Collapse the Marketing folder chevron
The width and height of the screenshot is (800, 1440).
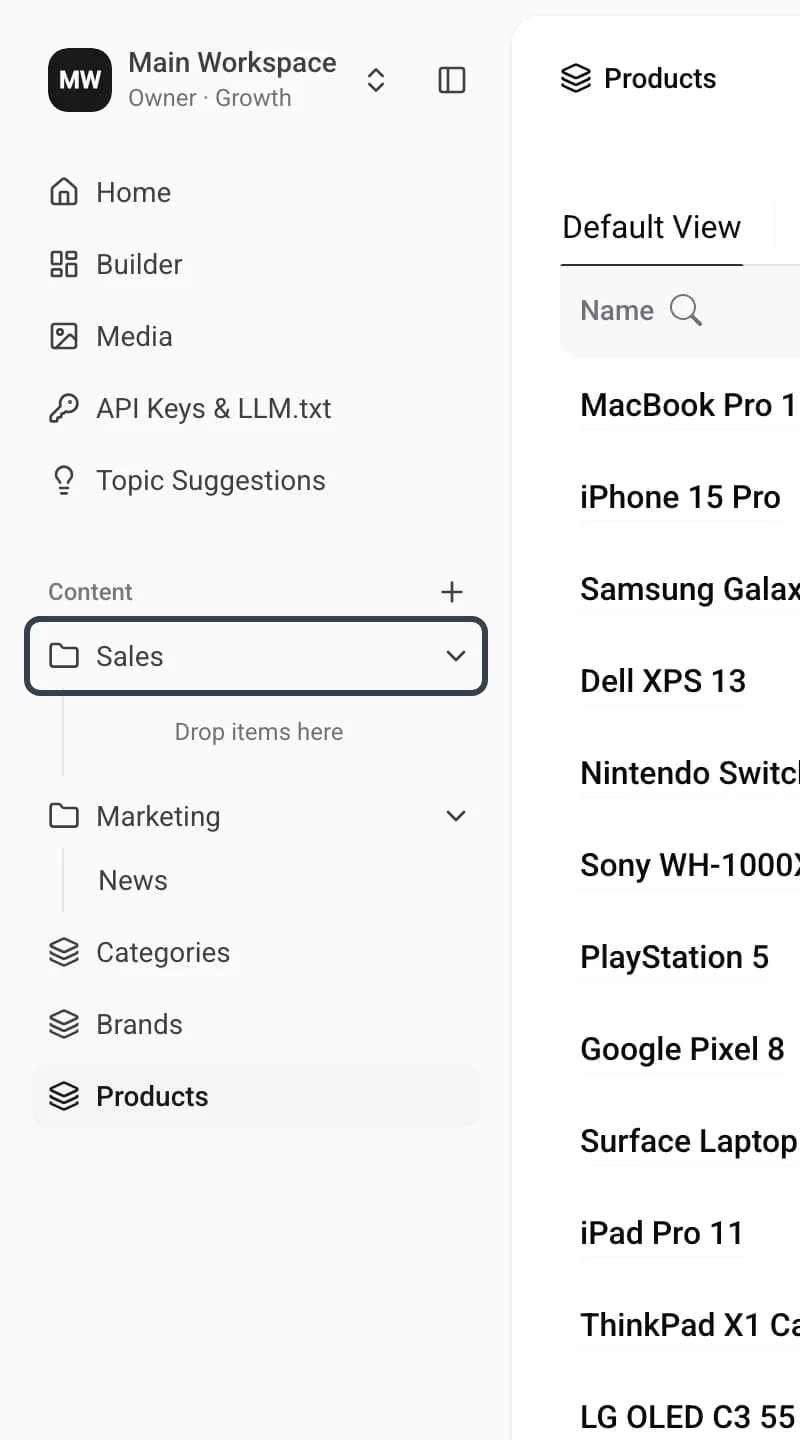[x=456, y=816]
